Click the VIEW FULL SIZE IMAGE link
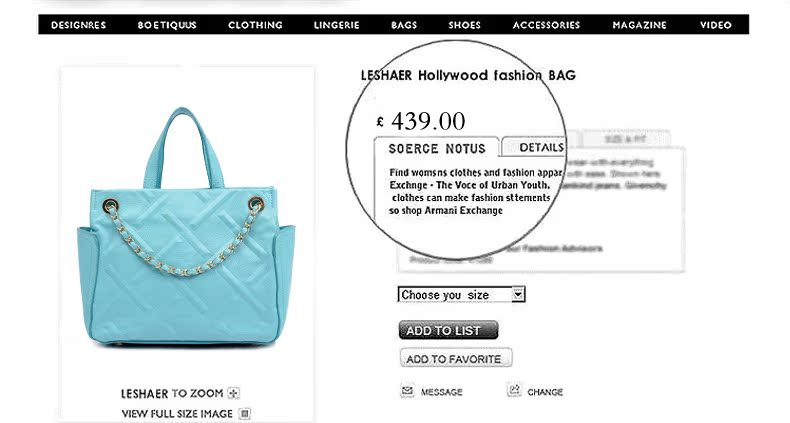 pyautogui.click(x=177, y=414)
